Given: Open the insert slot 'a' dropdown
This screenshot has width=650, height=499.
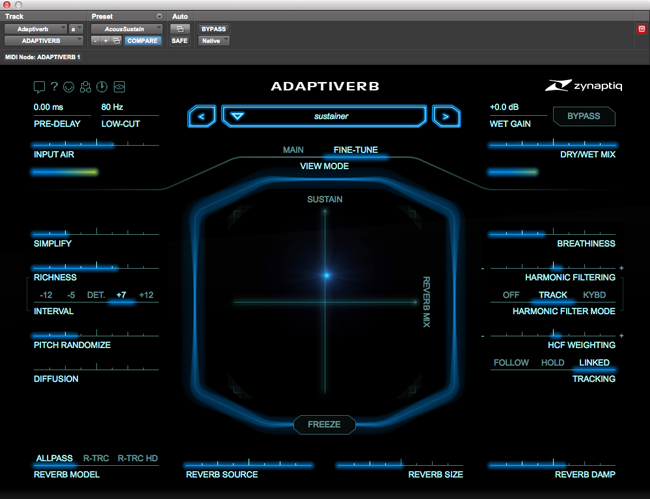Looking at the screenshot, I should pyautogui.click(x=76, y=29).
